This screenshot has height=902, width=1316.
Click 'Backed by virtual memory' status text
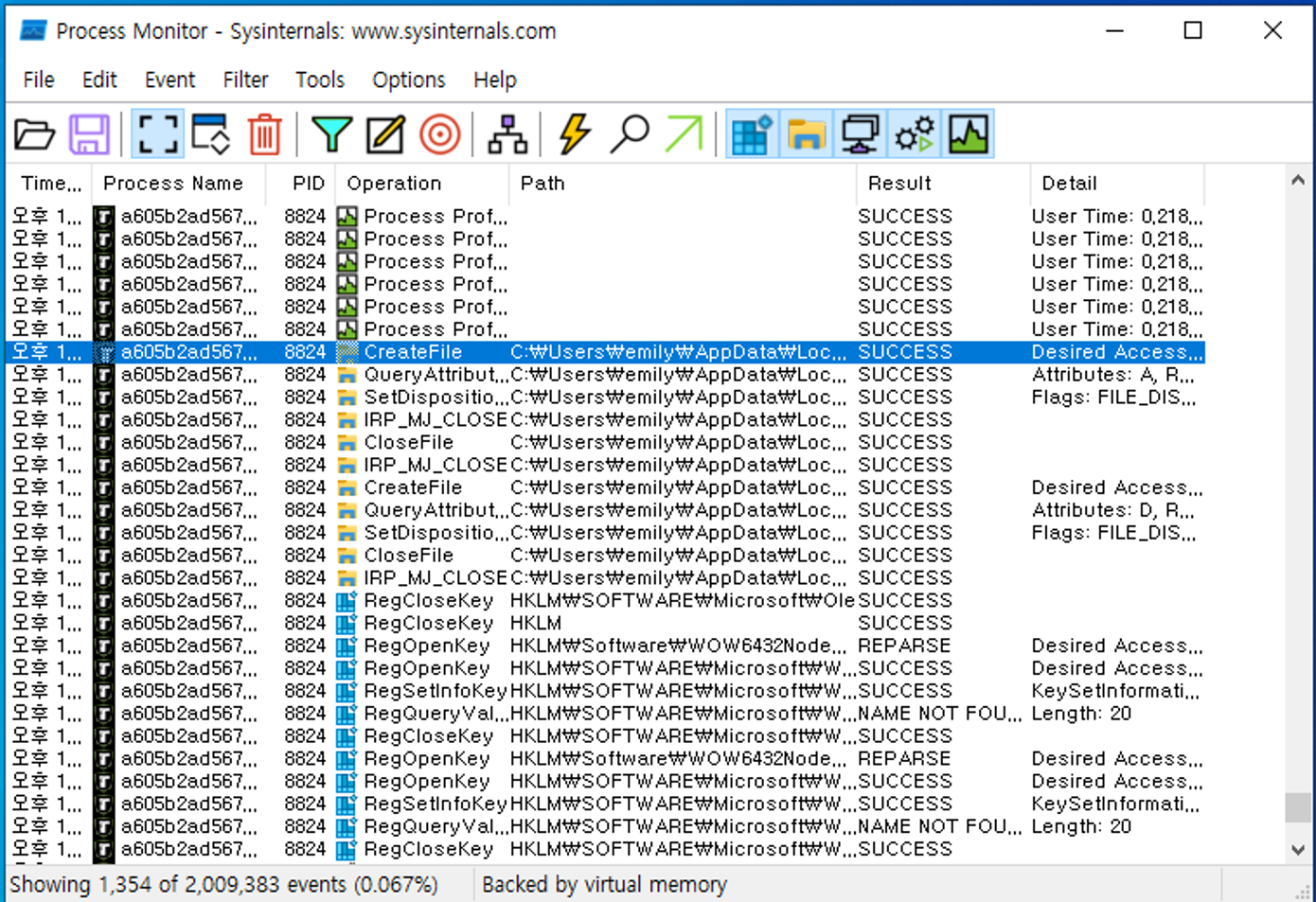604,885
